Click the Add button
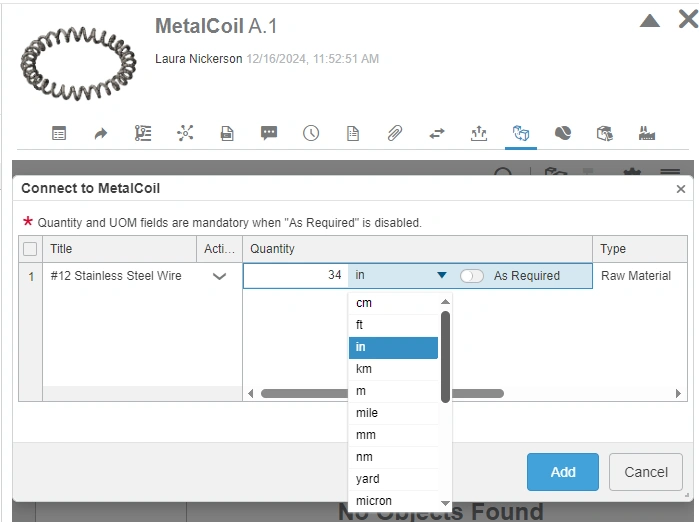 click(x=563, y=472)
